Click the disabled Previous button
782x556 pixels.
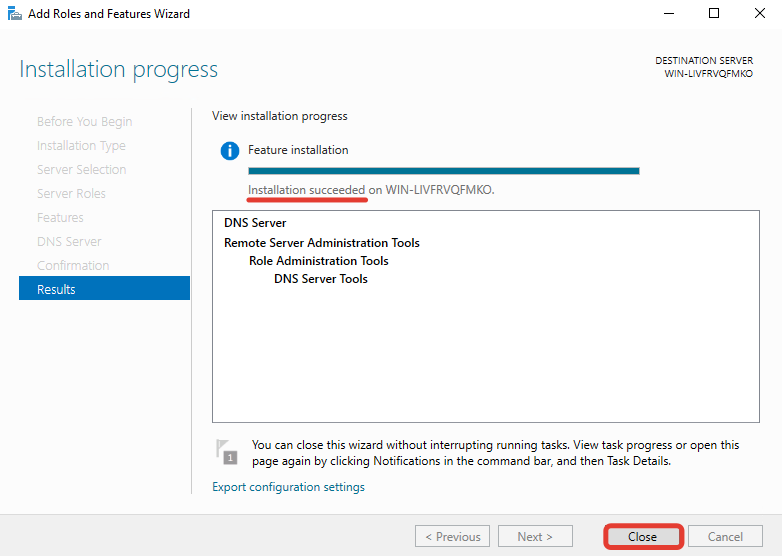coord(452,537)
